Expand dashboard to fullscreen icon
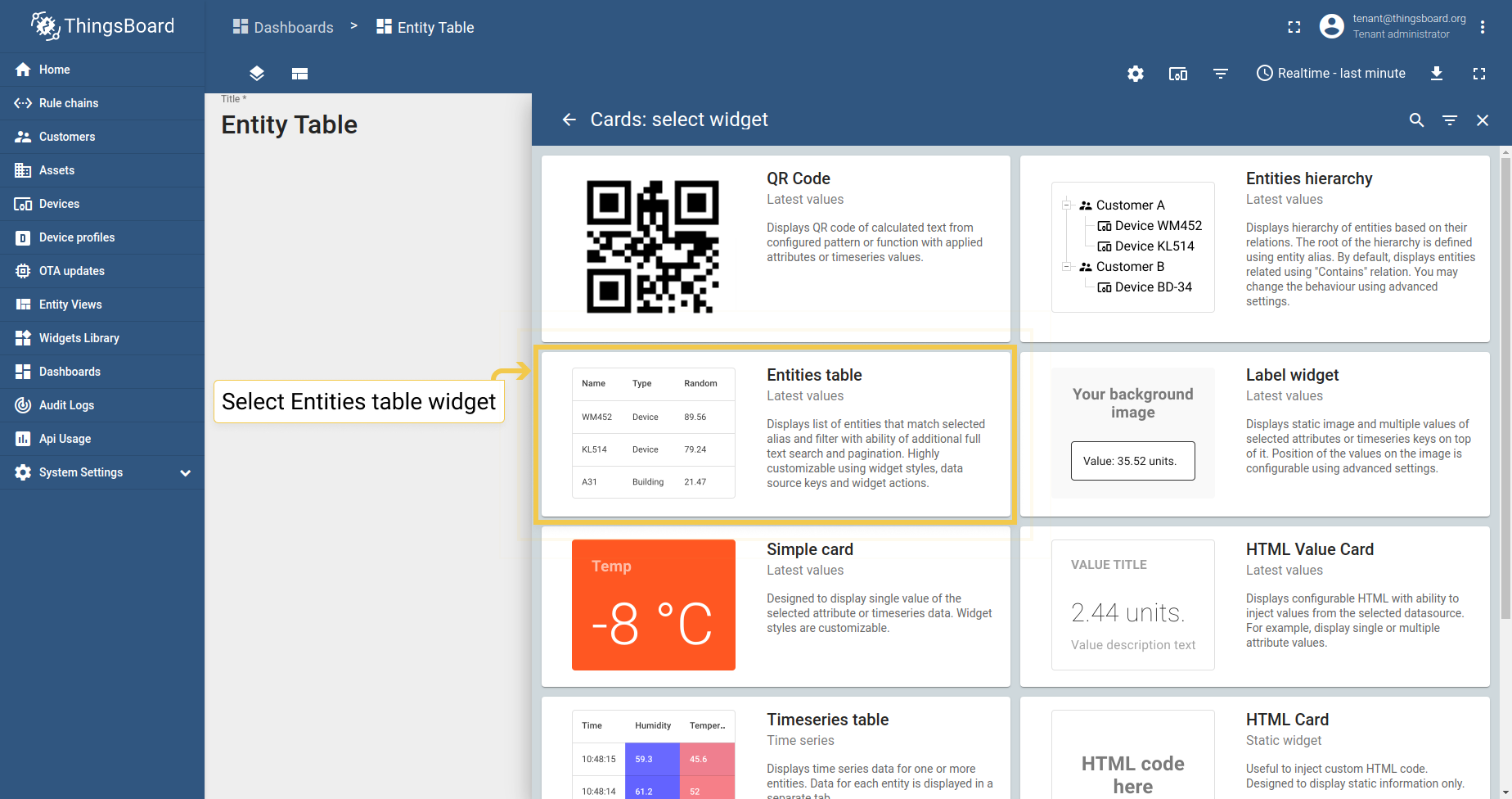 tap(1479, 74)
